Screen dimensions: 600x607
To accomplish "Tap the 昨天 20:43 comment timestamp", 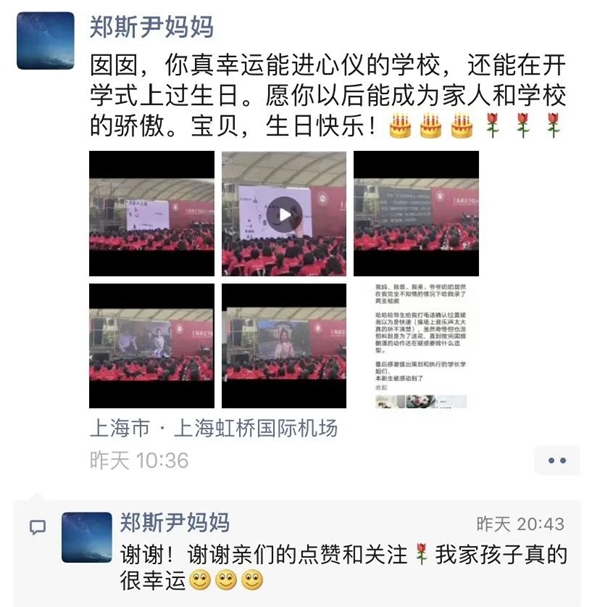I will 520,524.
